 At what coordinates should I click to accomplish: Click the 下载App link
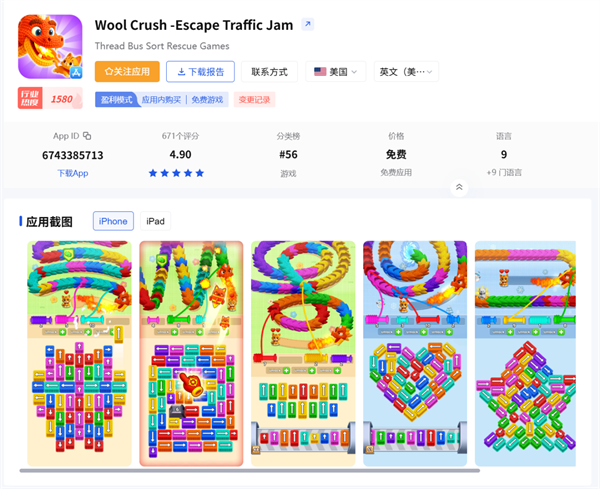tap(73, 173)
